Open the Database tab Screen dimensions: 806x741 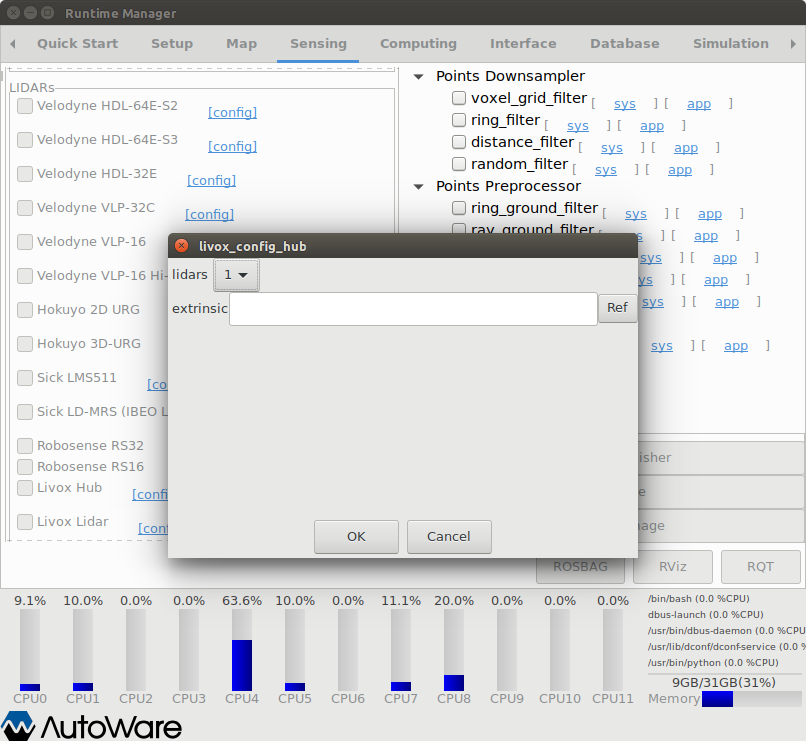[x=625, y=44]
